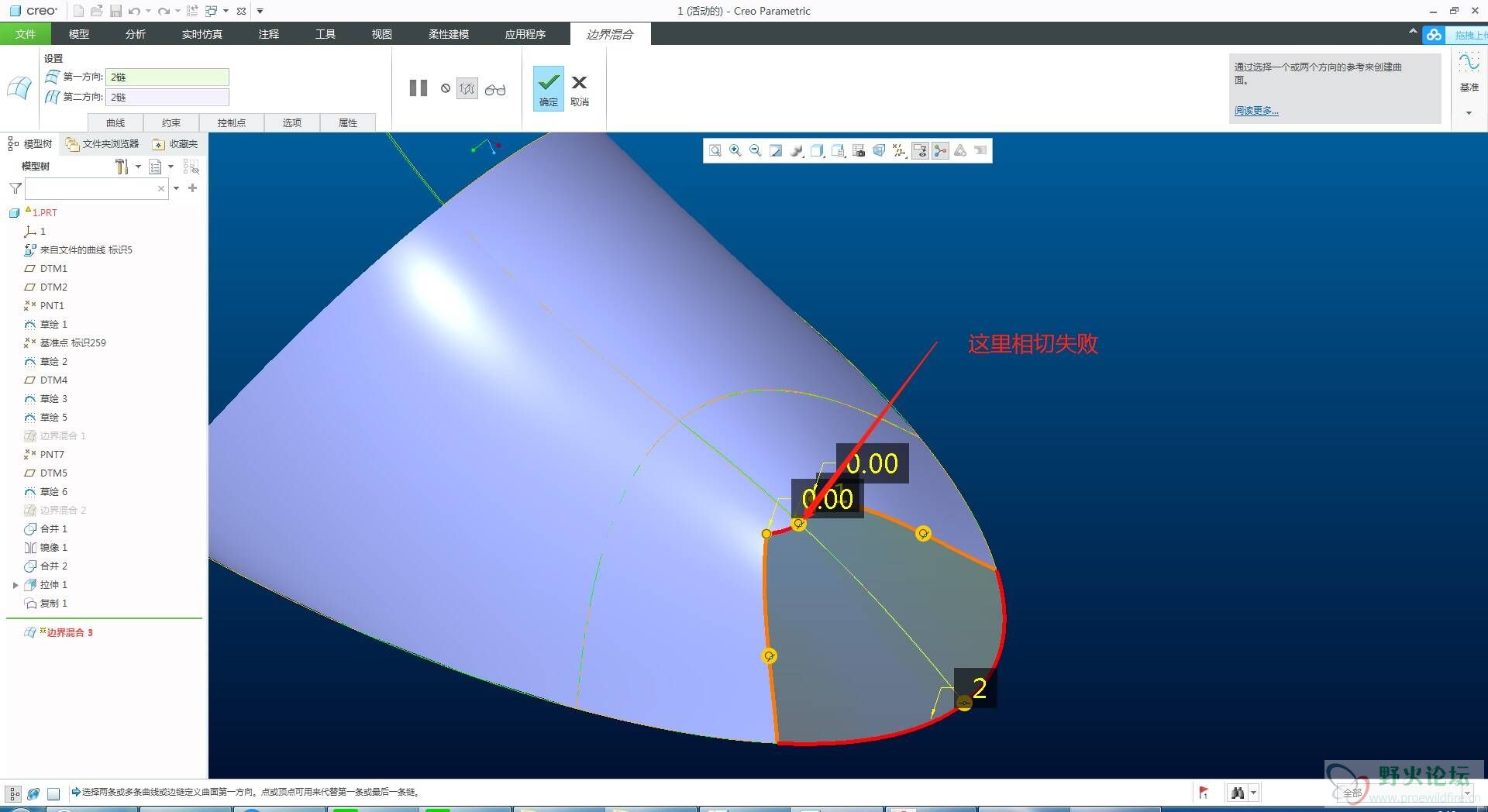
Task: Click the model tree search field
Action: (x=97, y=188)
